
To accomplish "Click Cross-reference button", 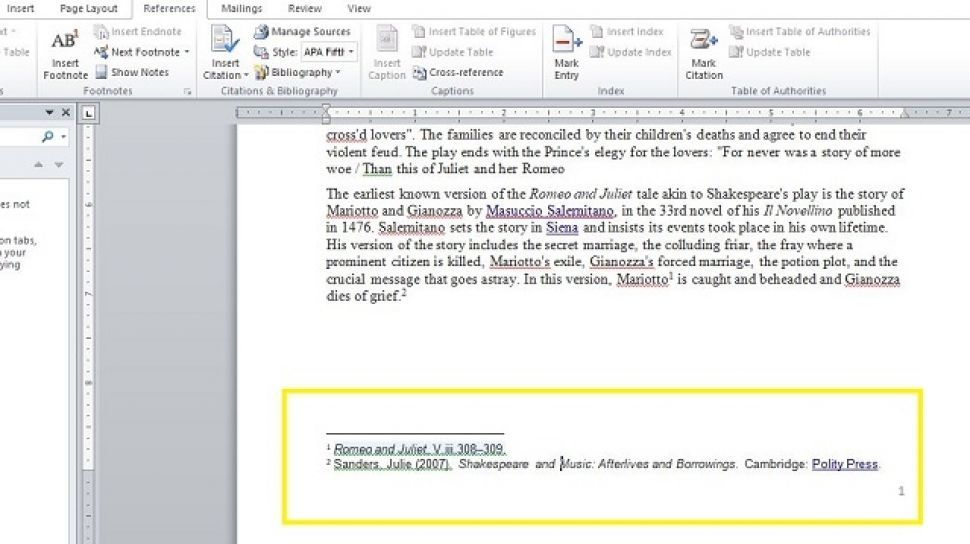I will 458,72.
